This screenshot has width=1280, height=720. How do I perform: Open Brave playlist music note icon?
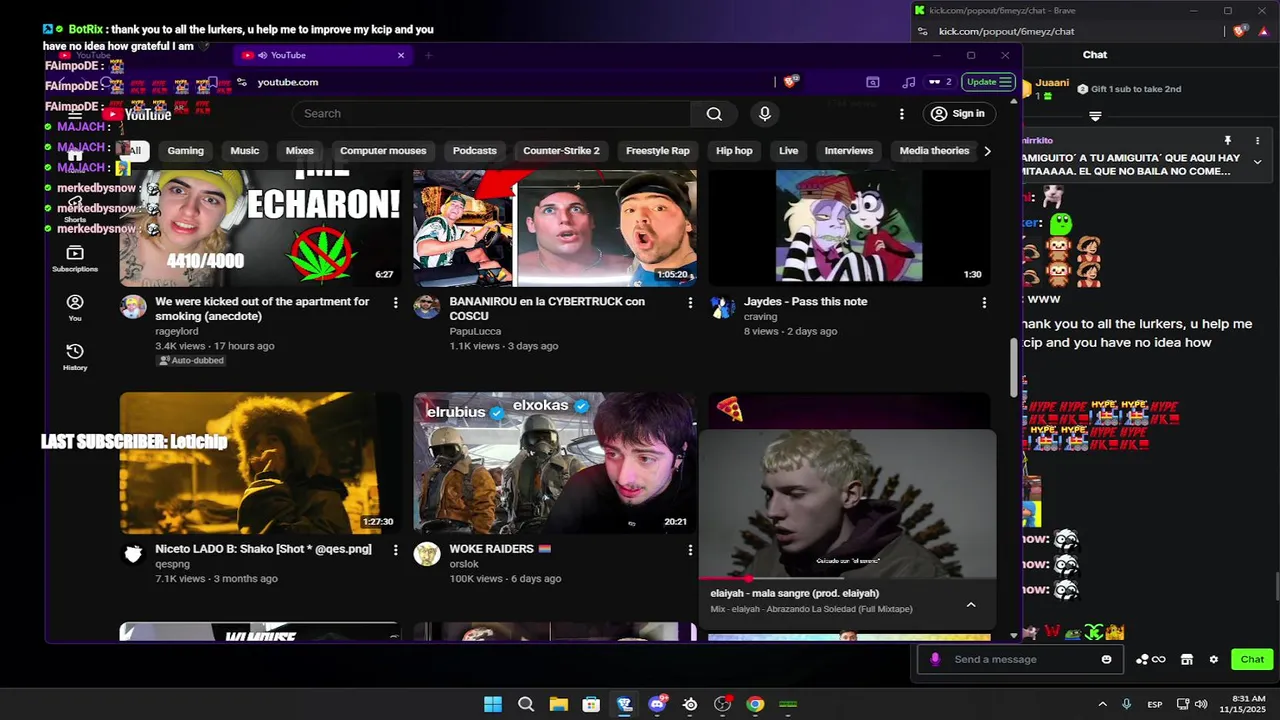pos(908,82)
